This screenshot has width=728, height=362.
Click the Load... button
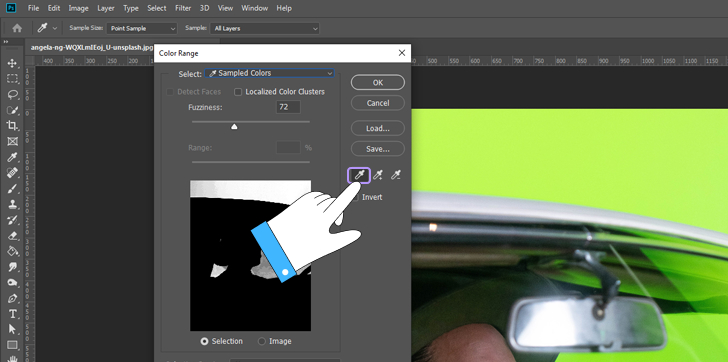pyautogui.click(x=378, y=129)
